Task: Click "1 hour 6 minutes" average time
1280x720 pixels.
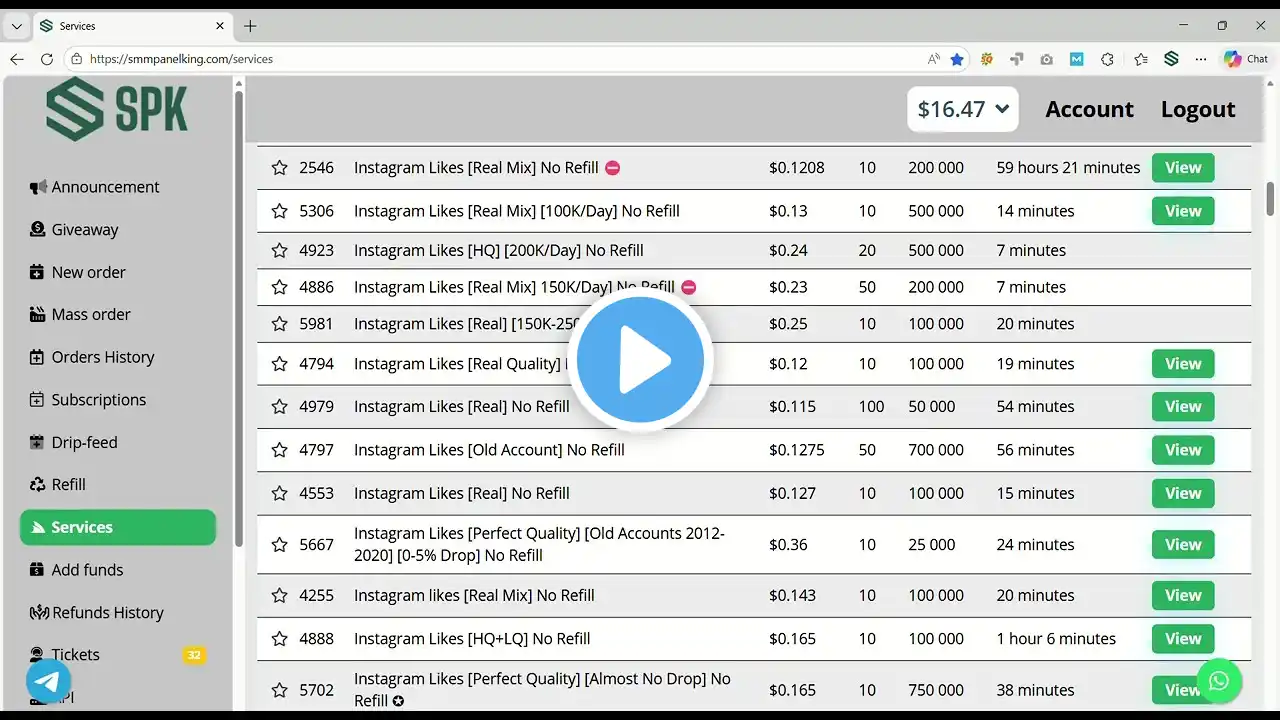Action: [1056, 639]
